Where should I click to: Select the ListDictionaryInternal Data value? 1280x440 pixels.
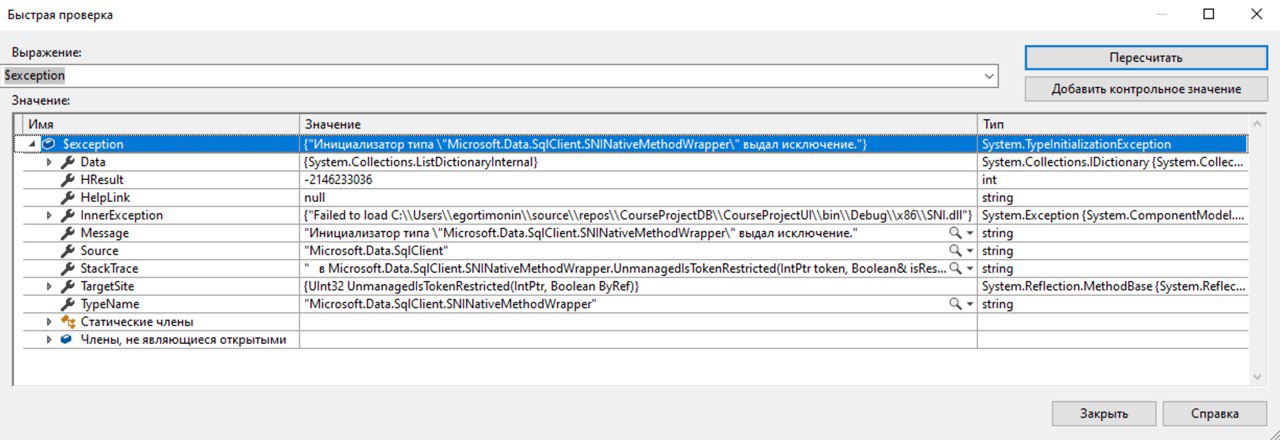(421, 162)
